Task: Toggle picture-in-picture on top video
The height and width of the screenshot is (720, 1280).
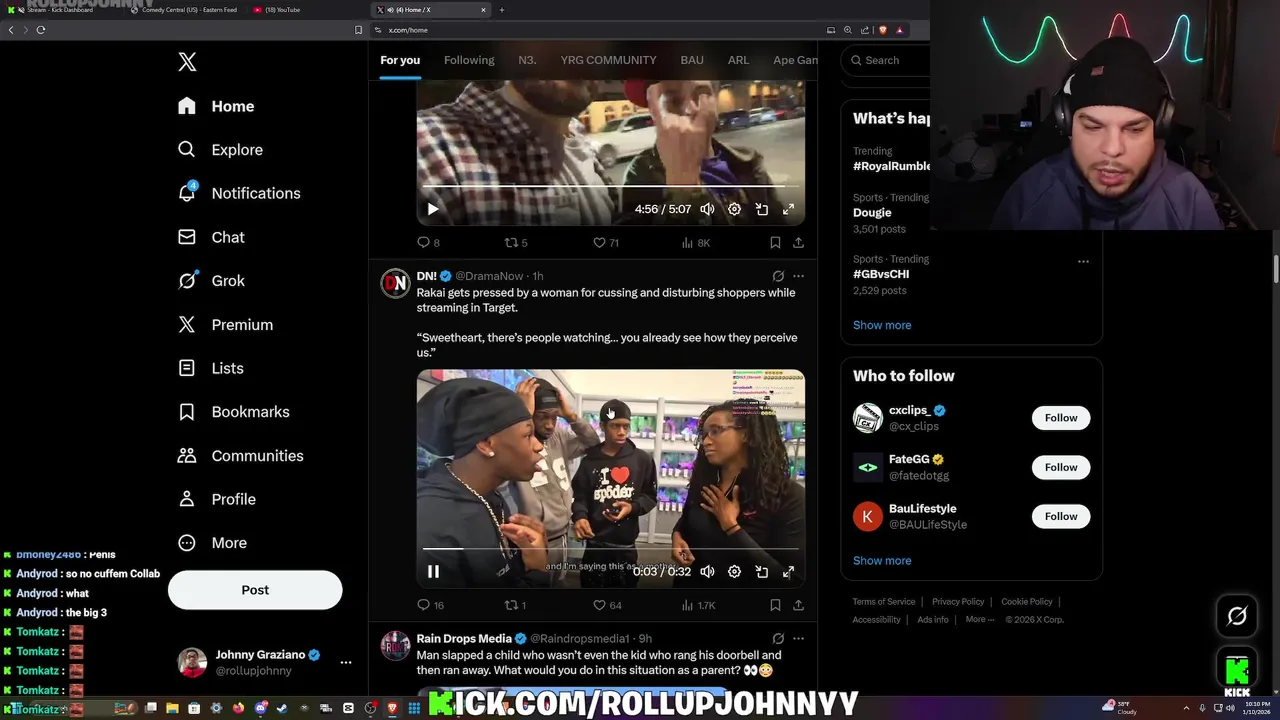Action: coord(761,209)
